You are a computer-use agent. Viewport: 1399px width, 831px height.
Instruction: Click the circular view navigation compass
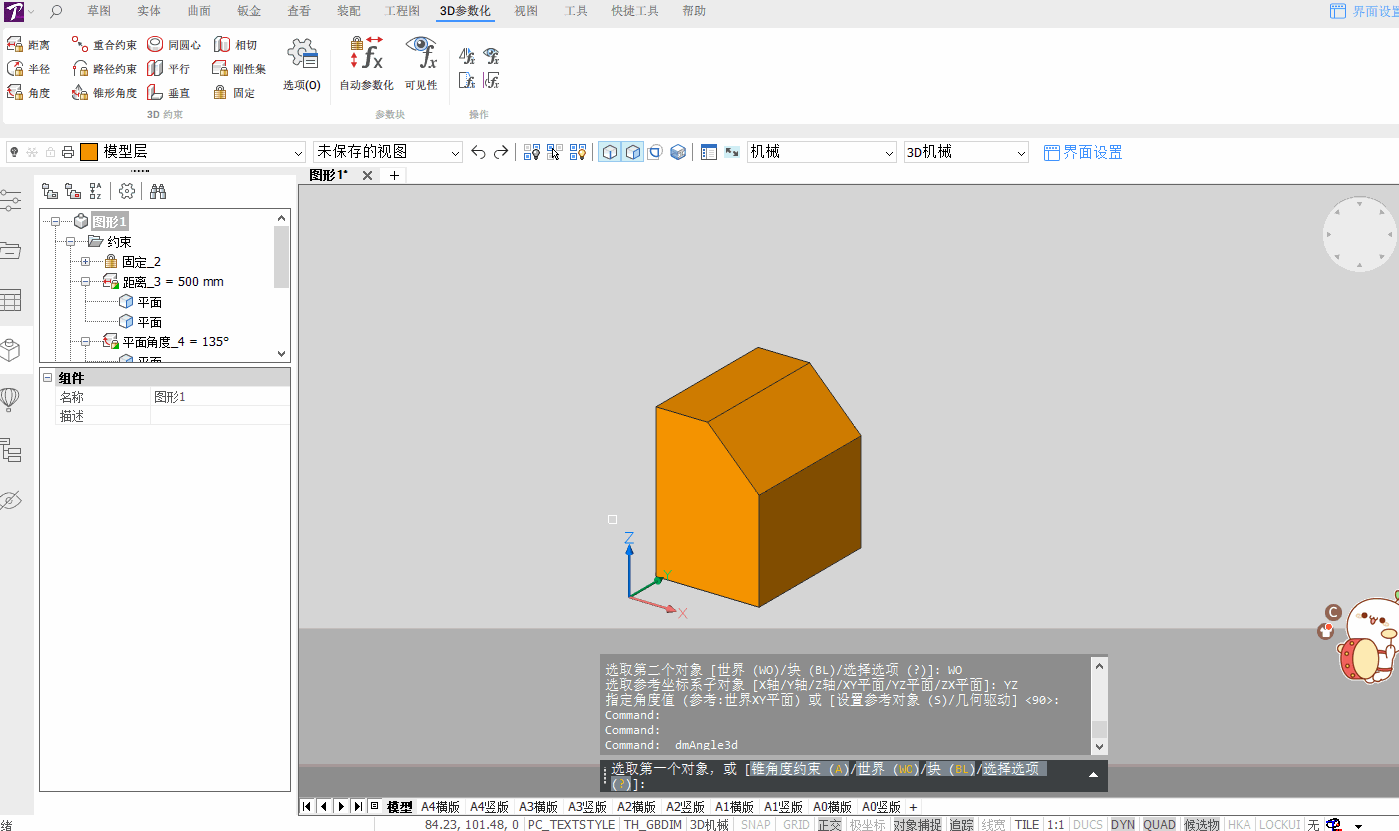tap(1358, 234)
